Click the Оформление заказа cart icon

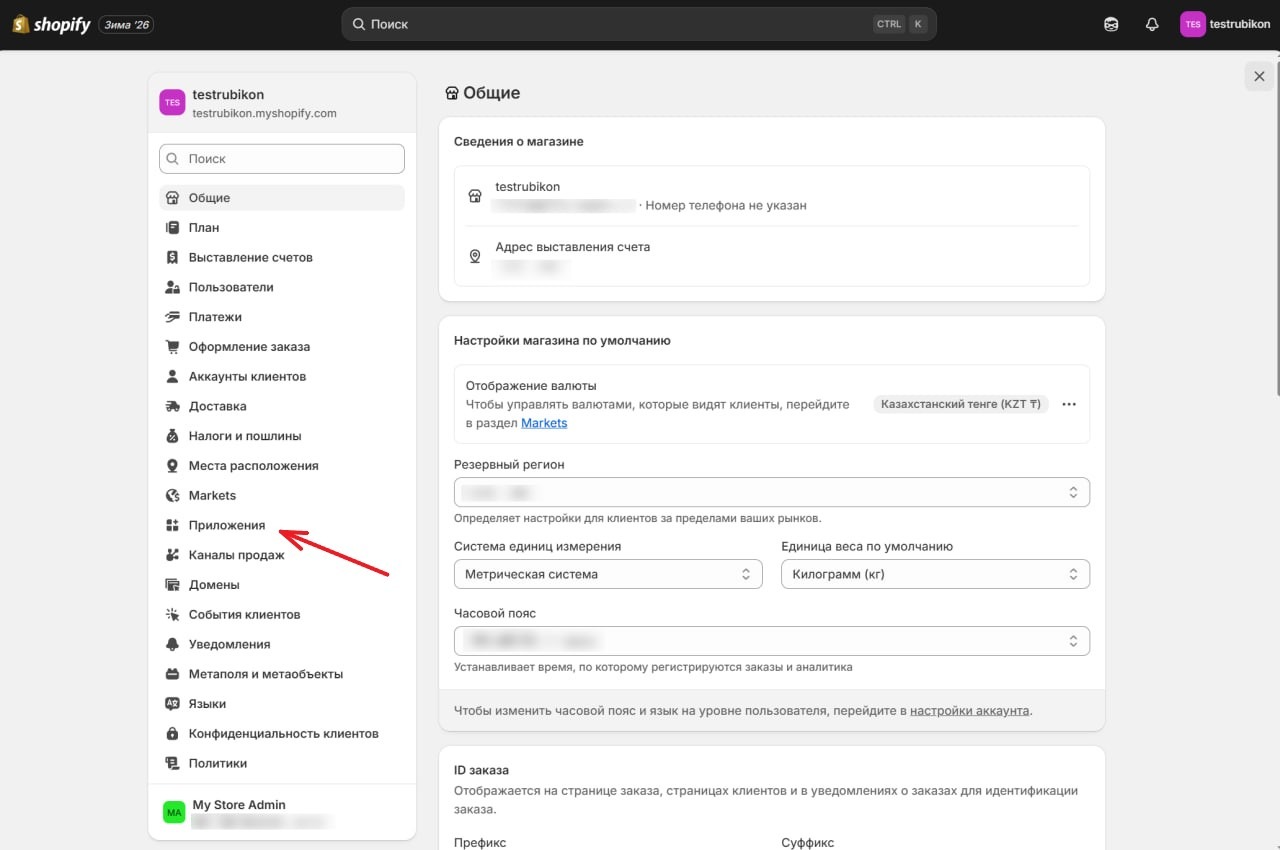[172, 347]
